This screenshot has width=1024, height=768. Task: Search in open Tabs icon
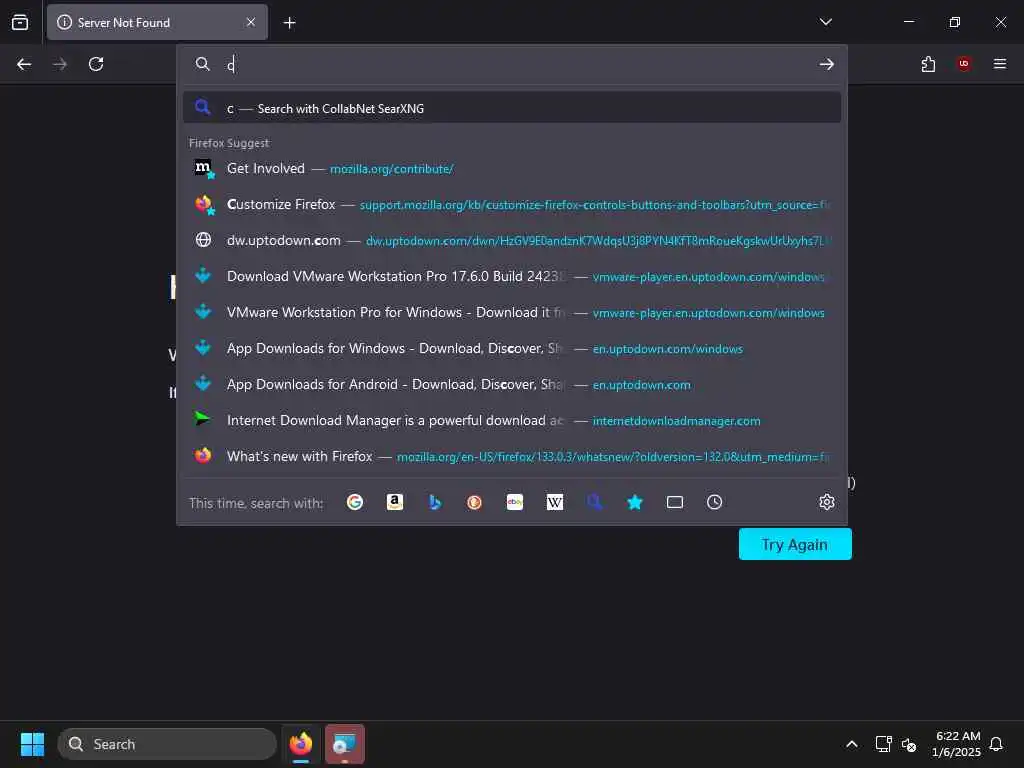(x=675, y=502)
